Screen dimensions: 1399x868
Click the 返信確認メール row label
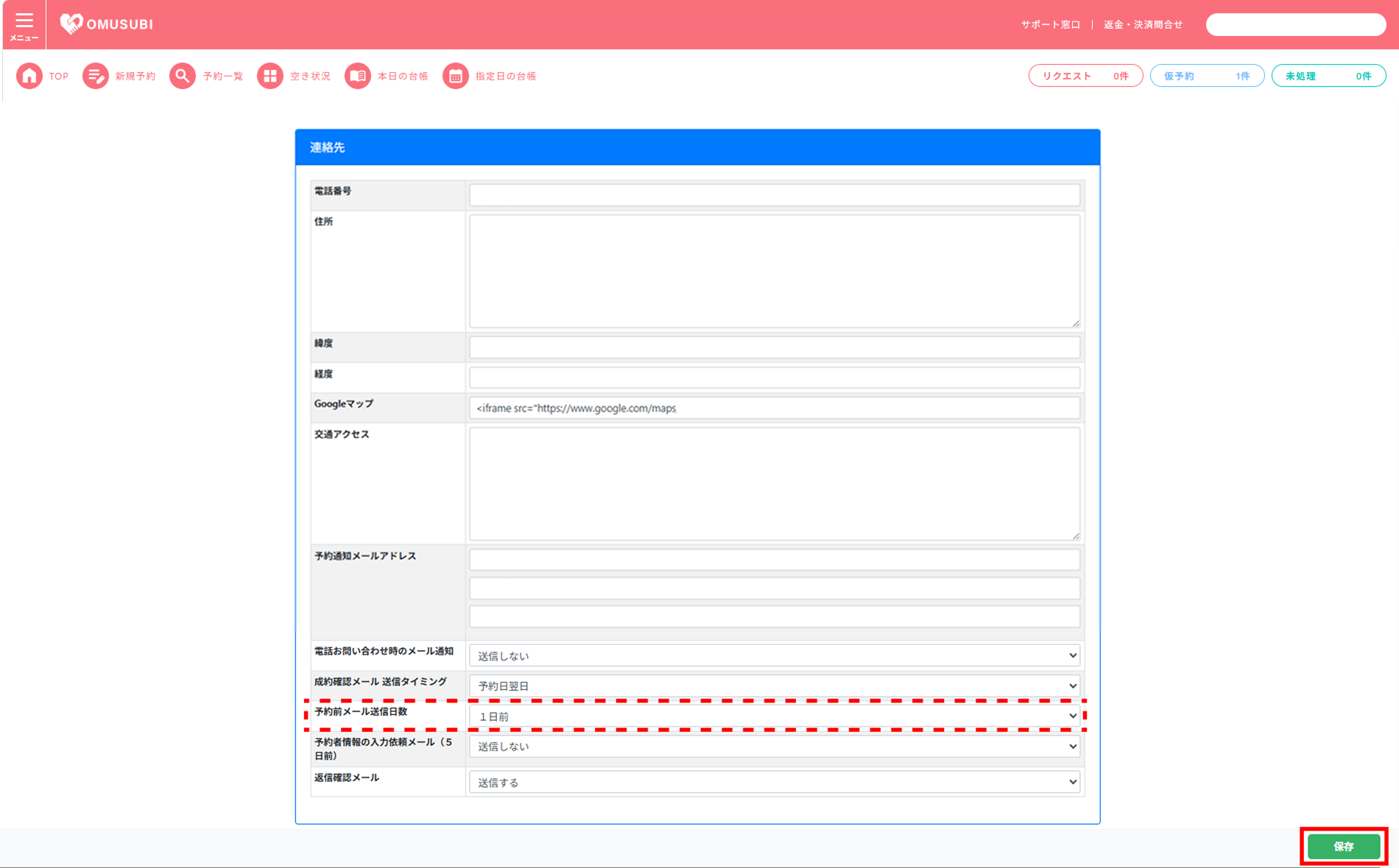(x=347, y=778)
